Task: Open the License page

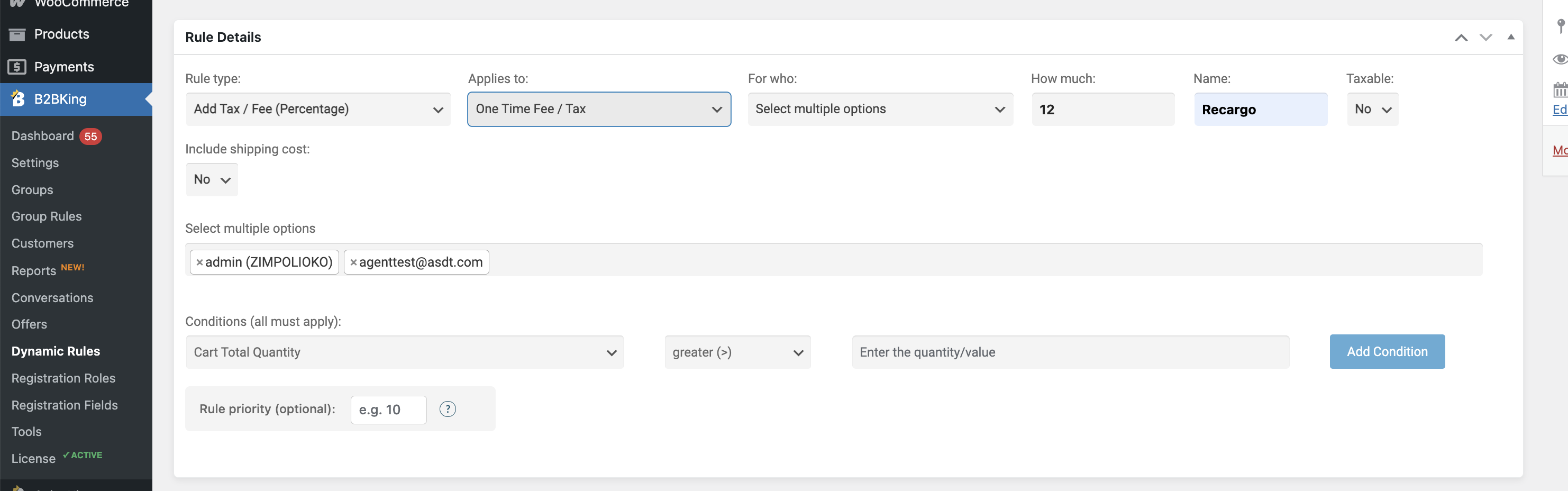Action: tap(33, 459)
